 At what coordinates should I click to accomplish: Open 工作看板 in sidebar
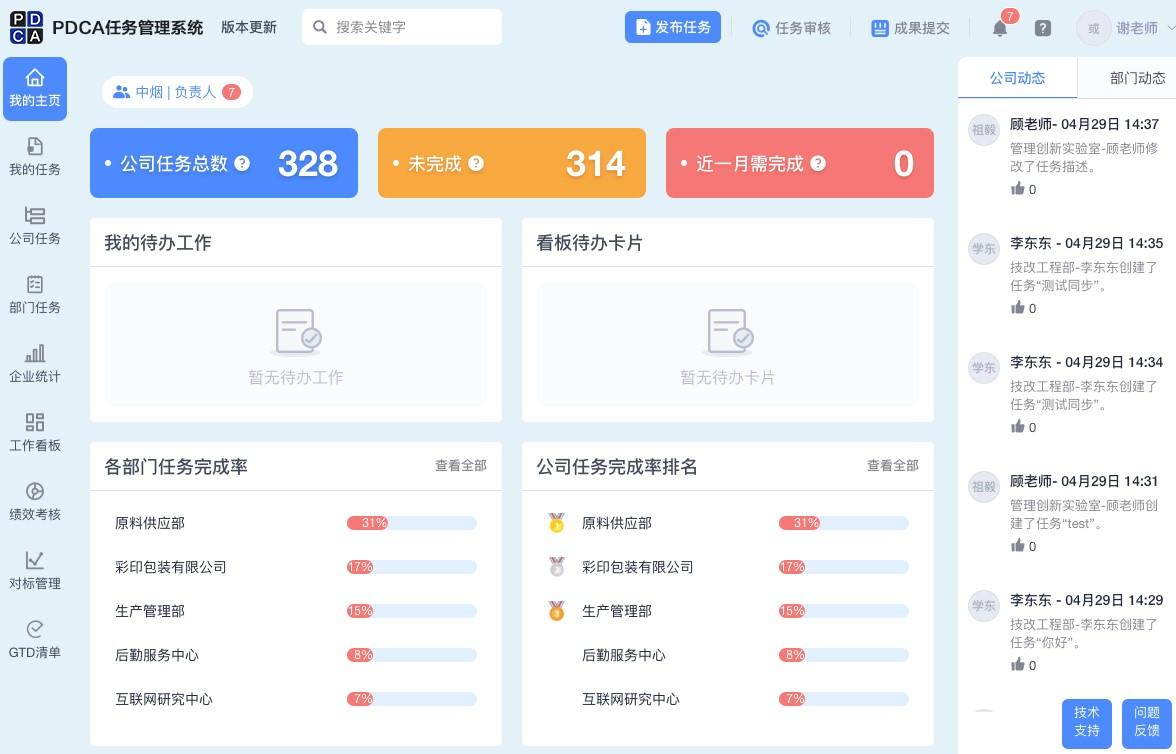click(x=34, y=433)
